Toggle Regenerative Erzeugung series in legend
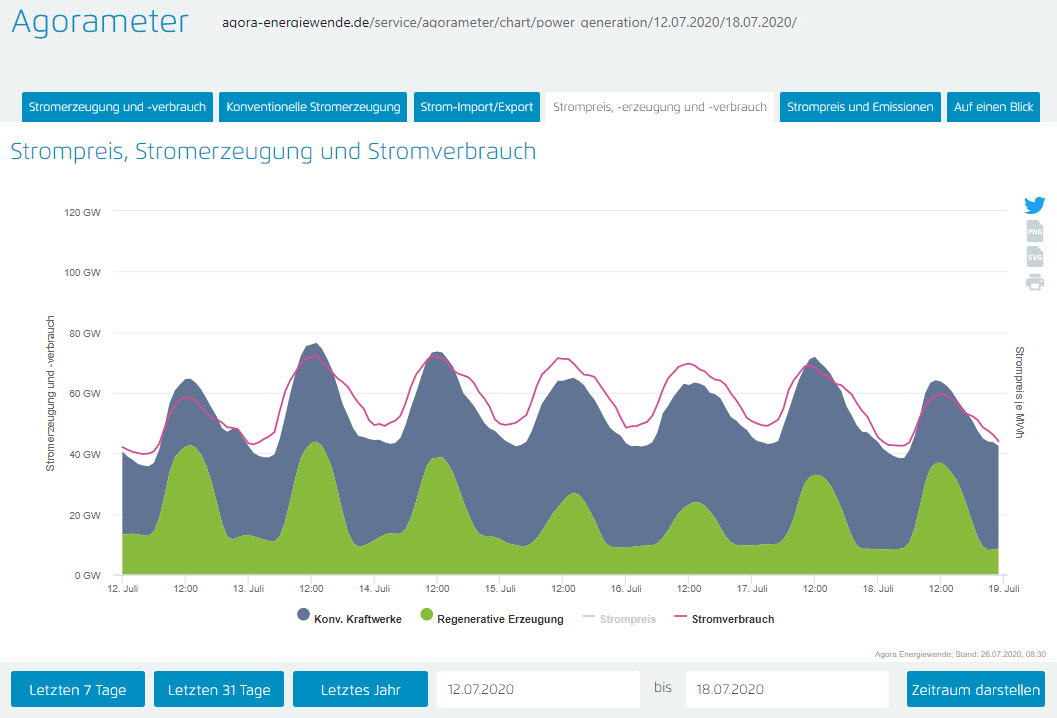The width and height of the screenshot is (1057, 718). coord(500,619)
